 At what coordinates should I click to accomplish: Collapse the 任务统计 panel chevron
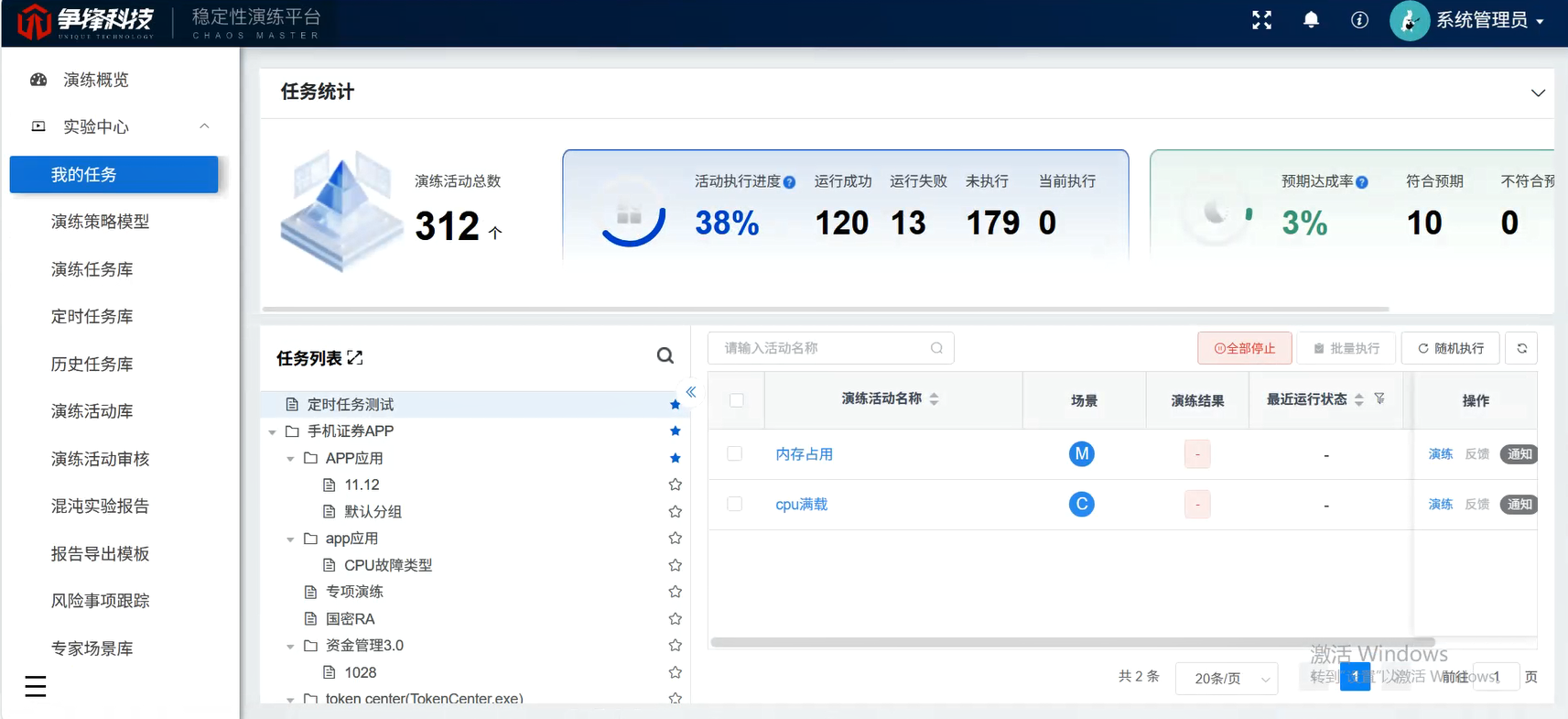(x=1538, y=93)
